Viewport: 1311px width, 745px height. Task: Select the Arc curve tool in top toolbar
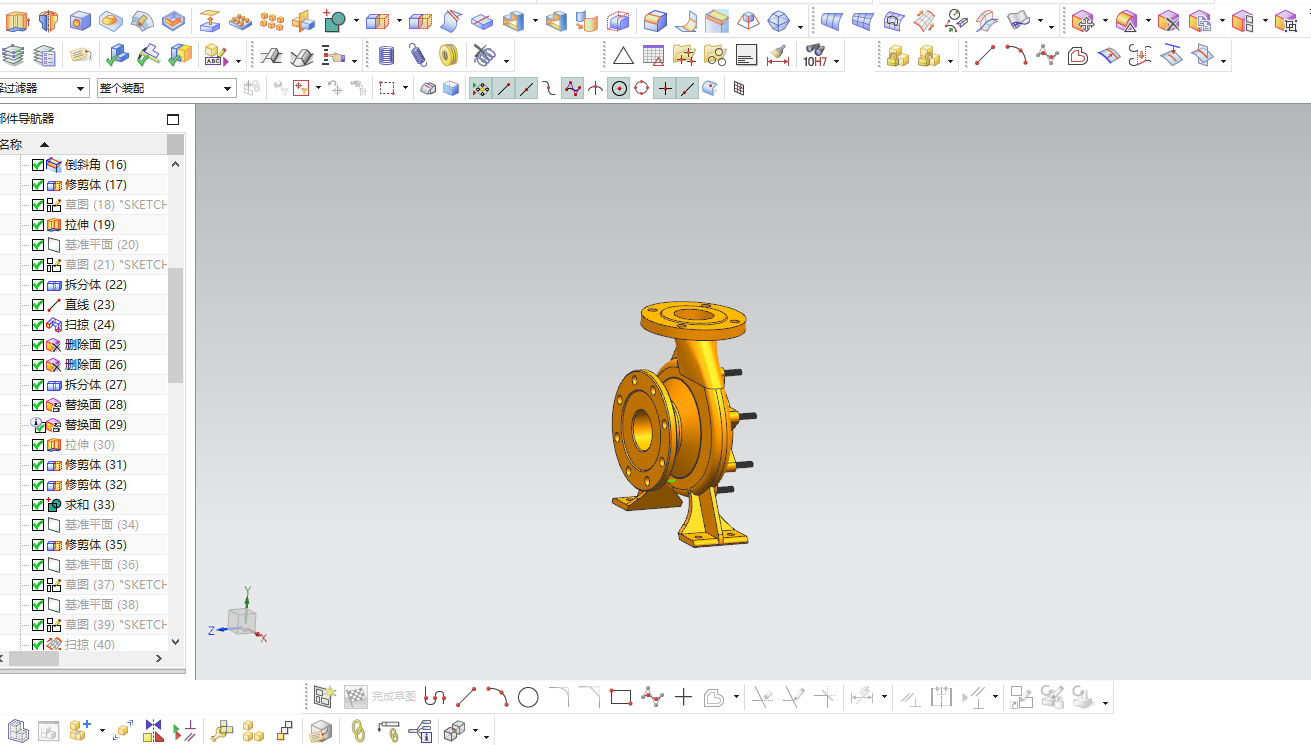point(1016,56)
